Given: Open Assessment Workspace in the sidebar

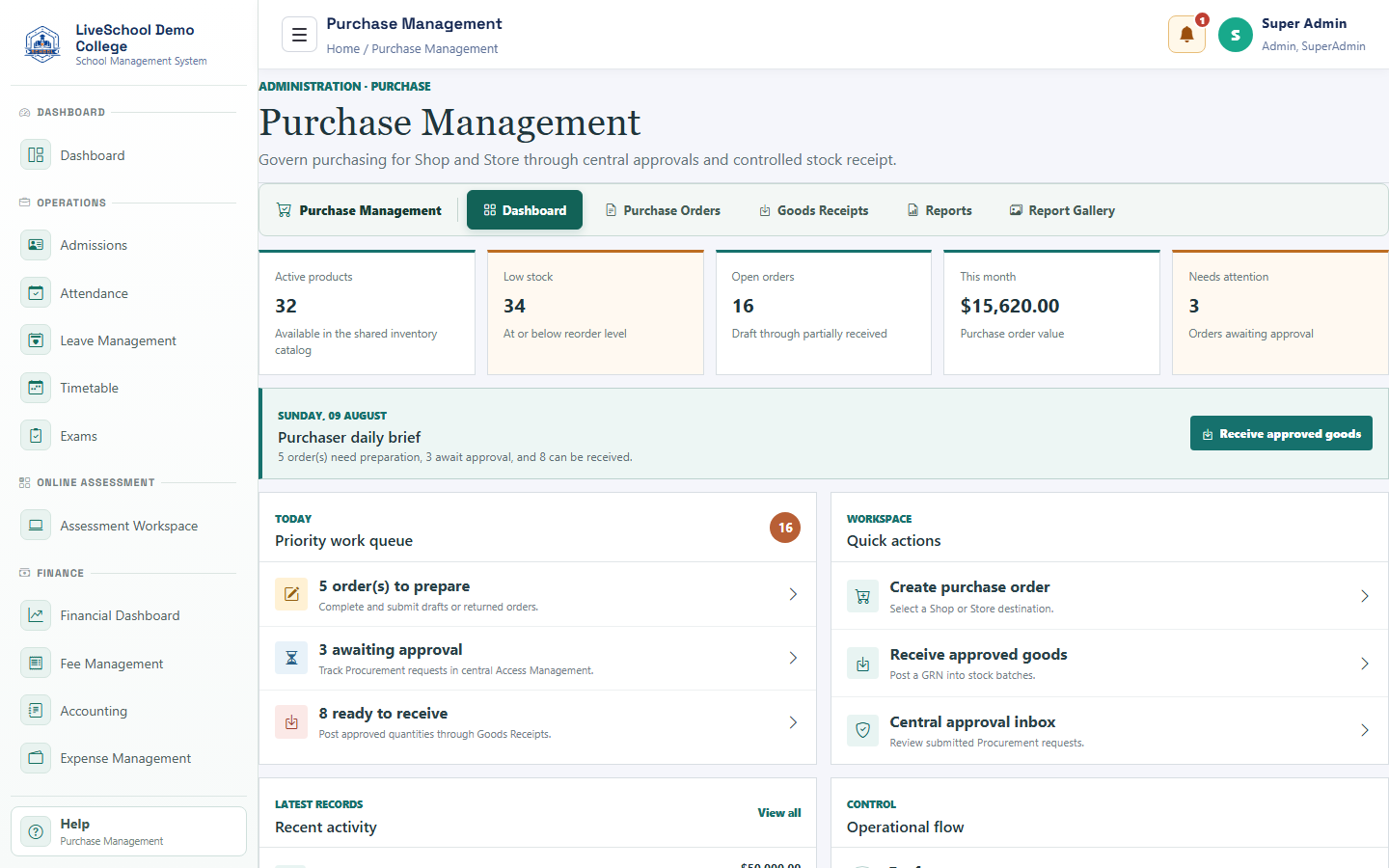Looking at the screenshot, I should coord(128,526).
